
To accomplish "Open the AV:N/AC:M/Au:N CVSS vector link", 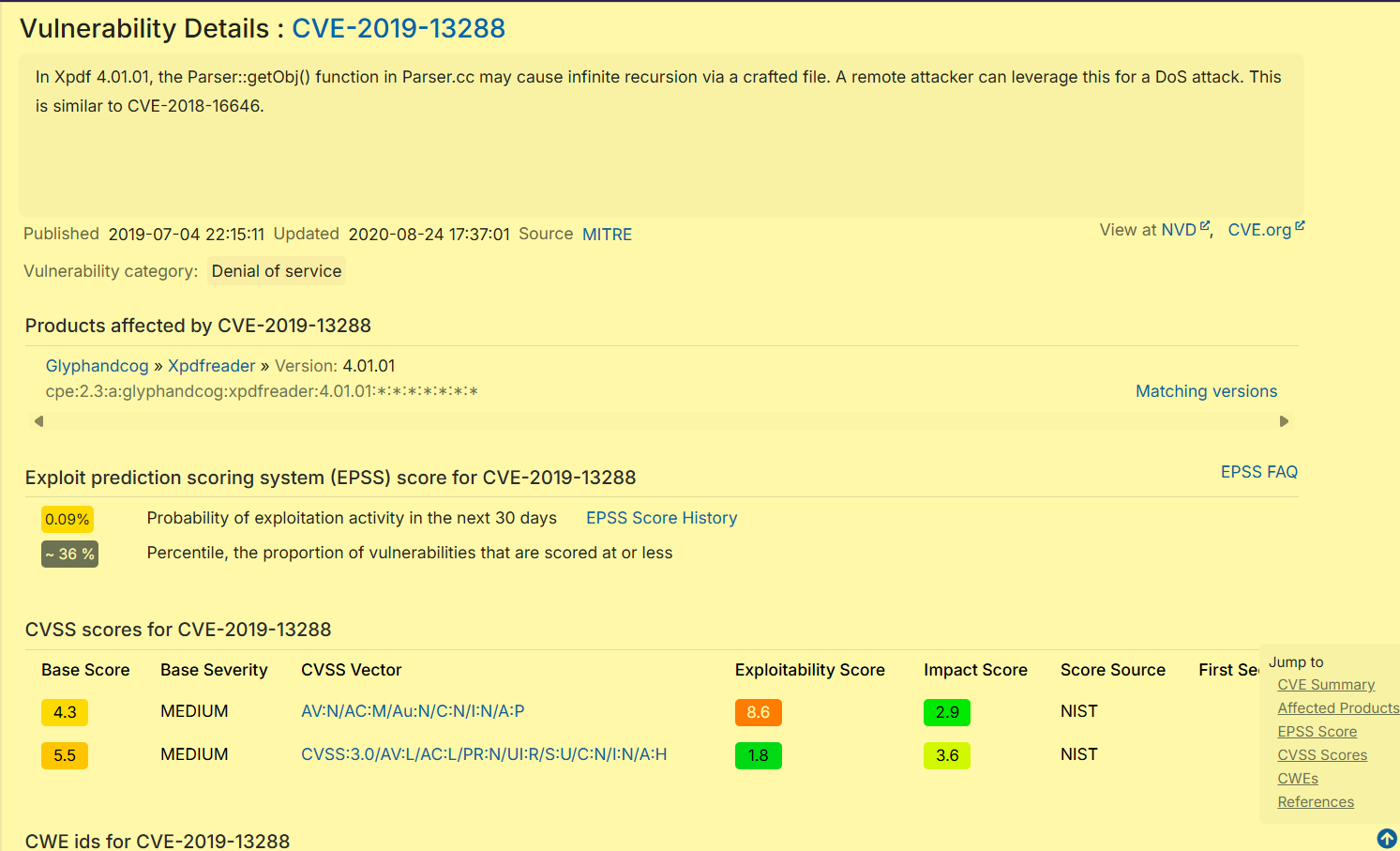I will click(x=413, y=711).
